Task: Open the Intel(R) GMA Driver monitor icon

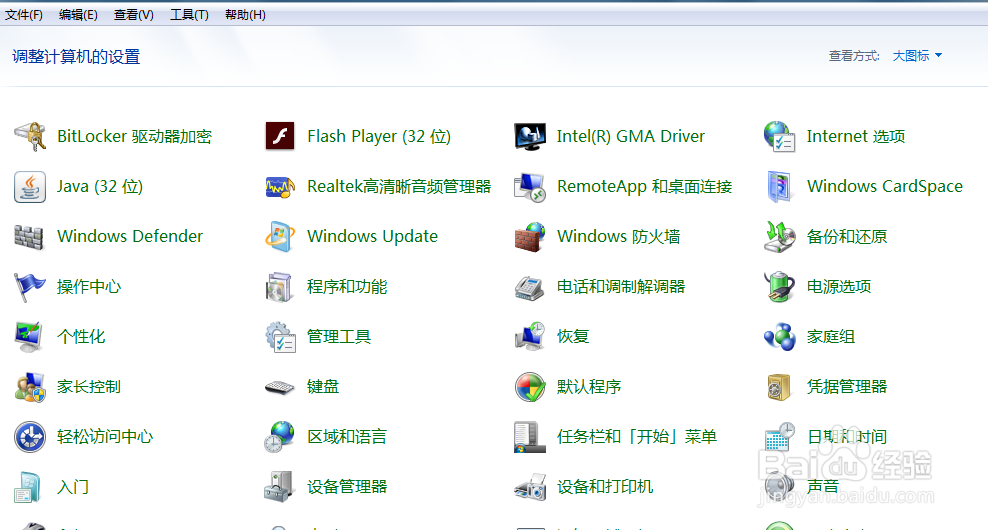Action: 530,136
